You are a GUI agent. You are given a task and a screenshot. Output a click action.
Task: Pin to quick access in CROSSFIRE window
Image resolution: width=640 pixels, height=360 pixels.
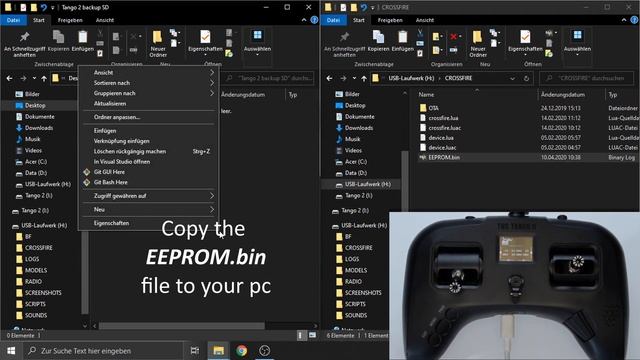(x=344, y=44)
